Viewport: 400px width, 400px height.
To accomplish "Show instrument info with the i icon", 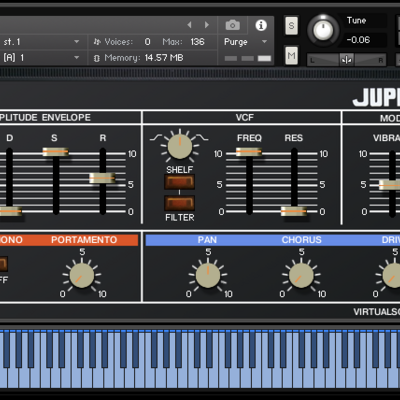I will [261, 25].
